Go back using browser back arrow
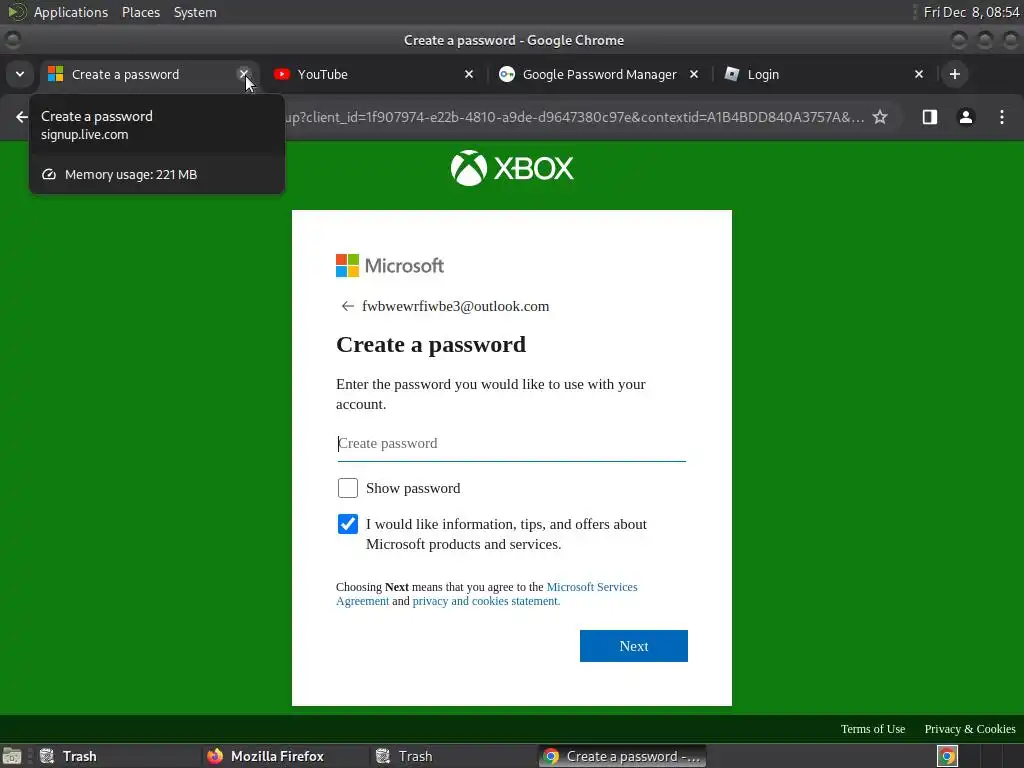 22,117
